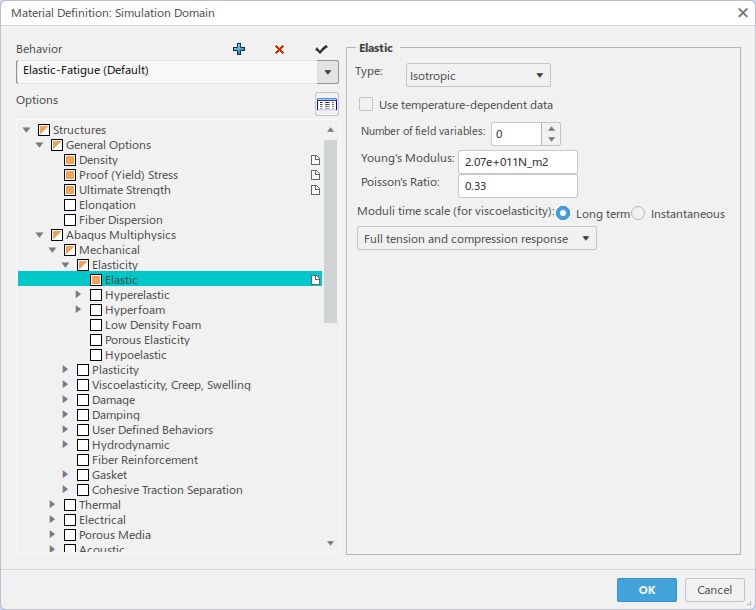This screenshot has width=756, height=610.
Task: Click the tree scroll up arrow
Action: (x=330, y=130)
